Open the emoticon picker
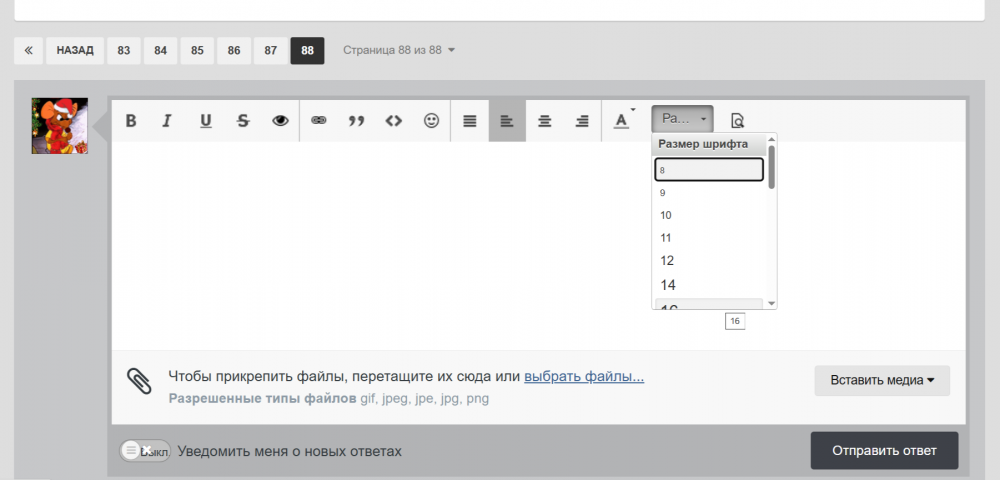The width and height of the screenshot is (1000, 480). (x=432, y=120)
